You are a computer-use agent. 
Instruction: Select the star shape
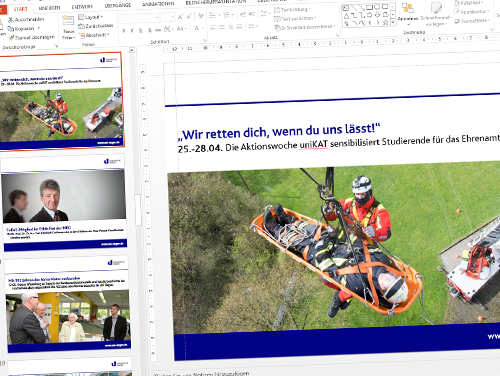point(386,22)
